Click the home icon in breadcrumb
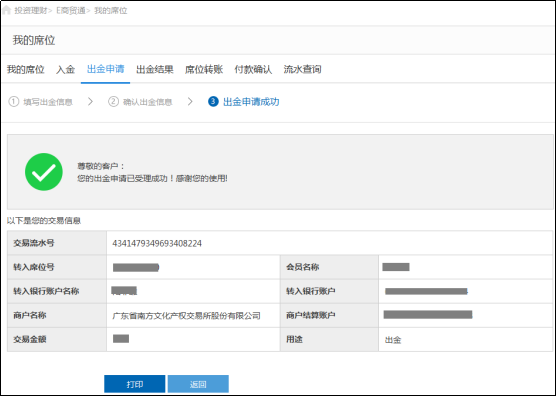 pos(6,10)
